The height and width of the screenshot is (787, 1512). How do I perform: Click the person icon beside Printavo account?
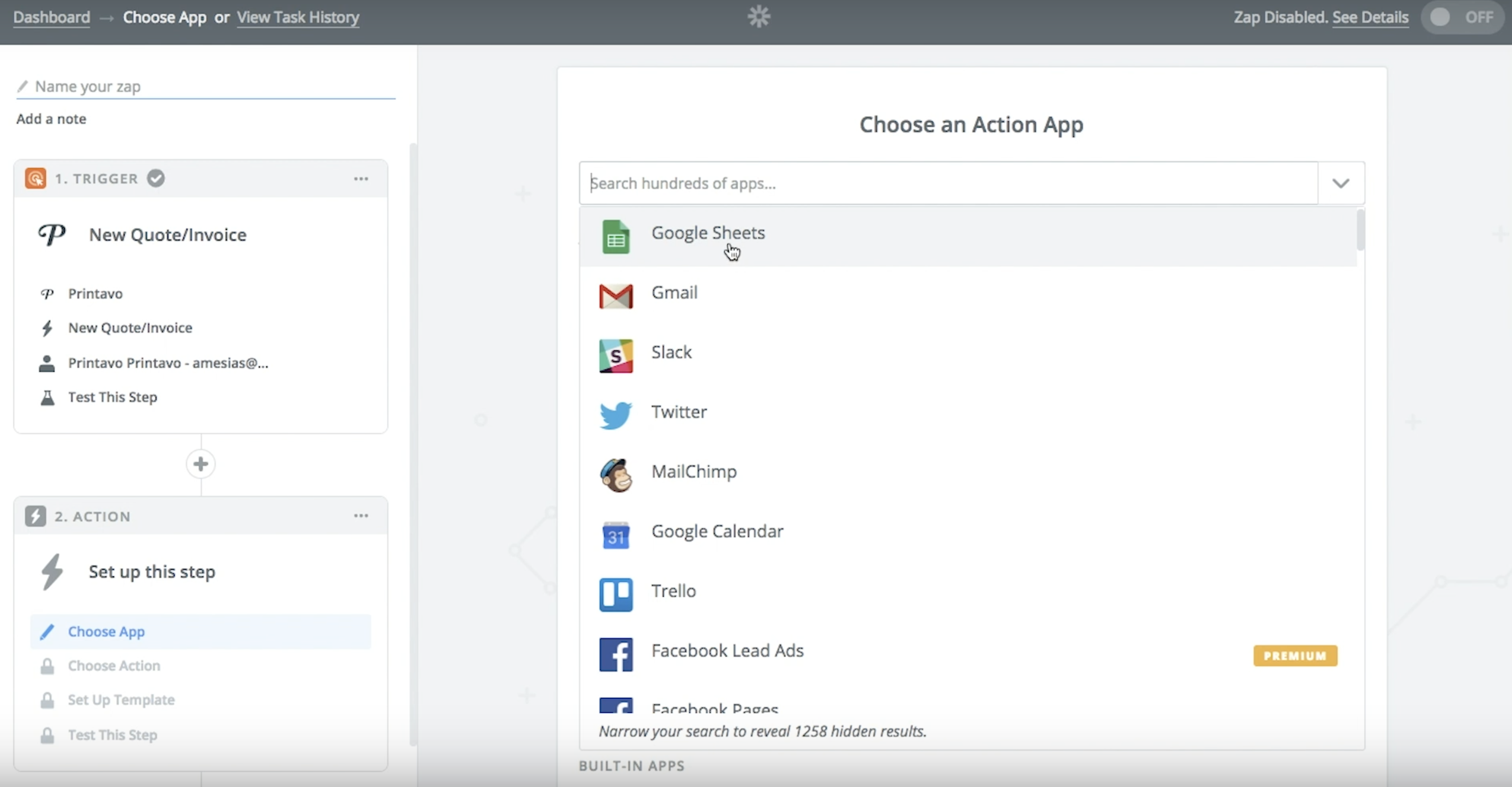[47, 363]
